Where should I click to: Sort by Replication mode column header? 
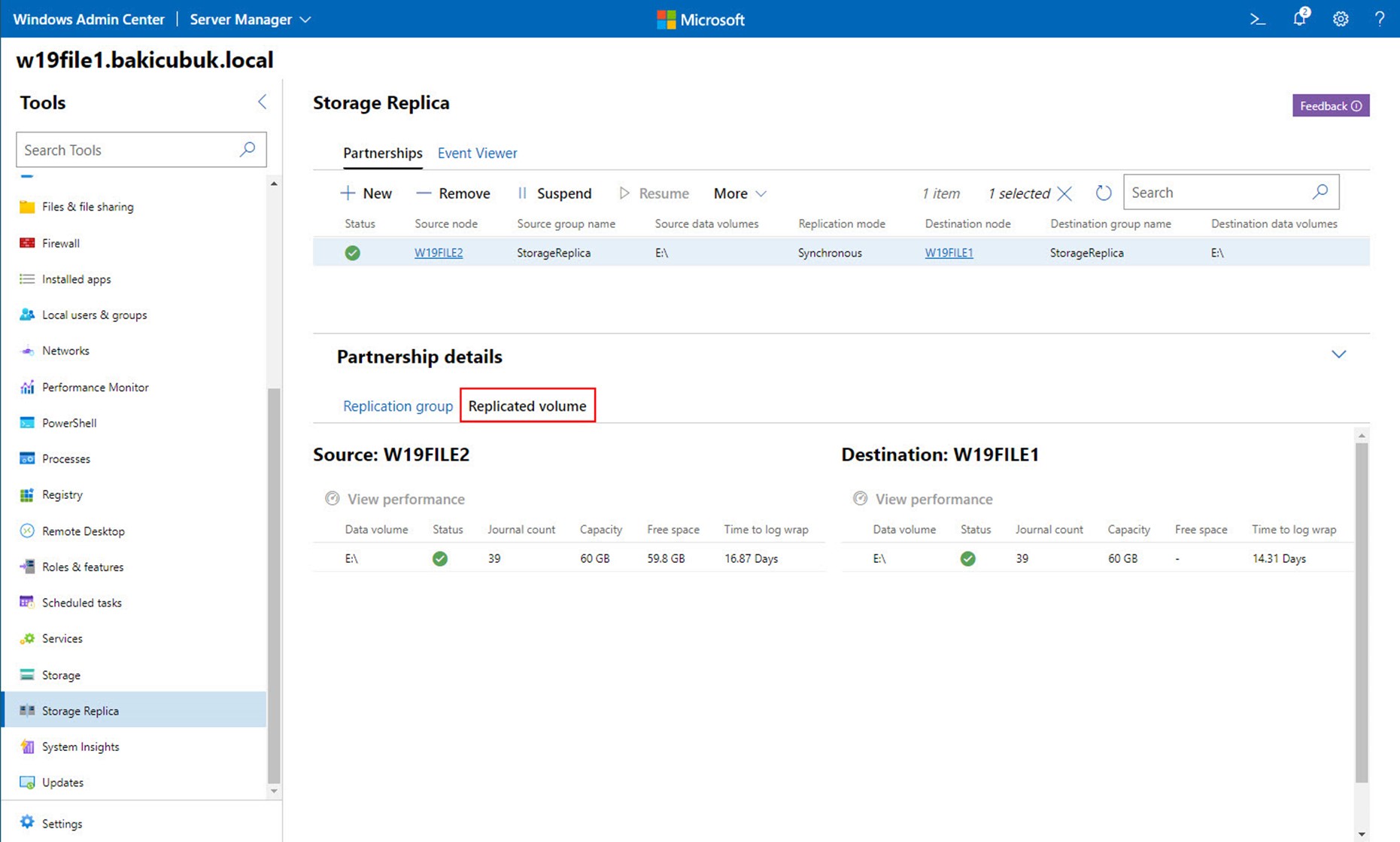coord(841,223)
